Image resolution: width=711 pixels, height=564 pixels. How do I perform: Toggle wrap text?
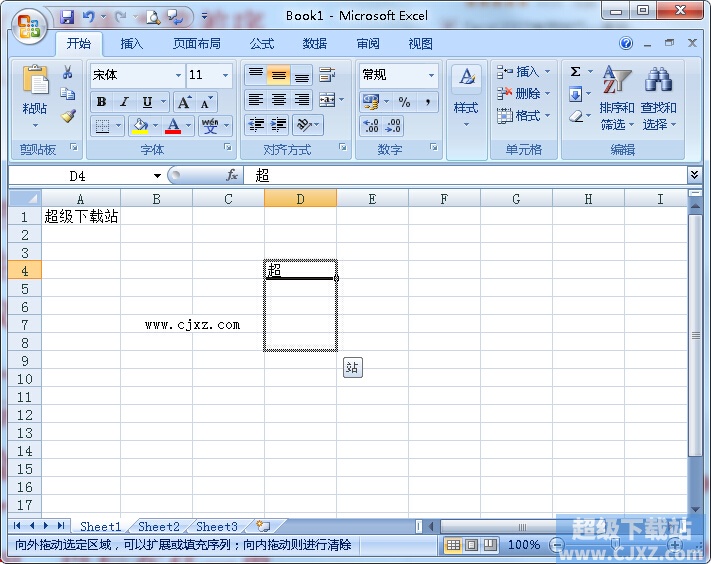click(327, 75)
